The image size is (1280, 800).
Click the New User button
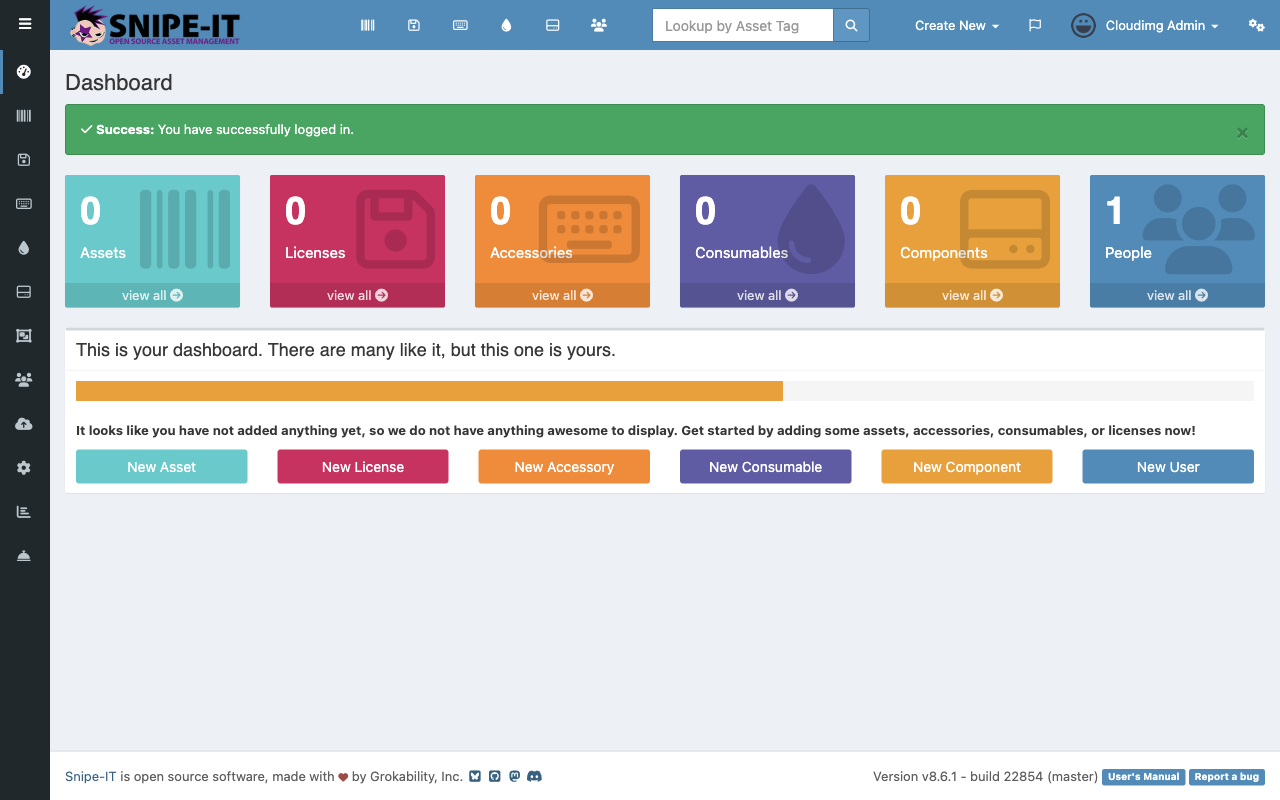[1168, 467]
